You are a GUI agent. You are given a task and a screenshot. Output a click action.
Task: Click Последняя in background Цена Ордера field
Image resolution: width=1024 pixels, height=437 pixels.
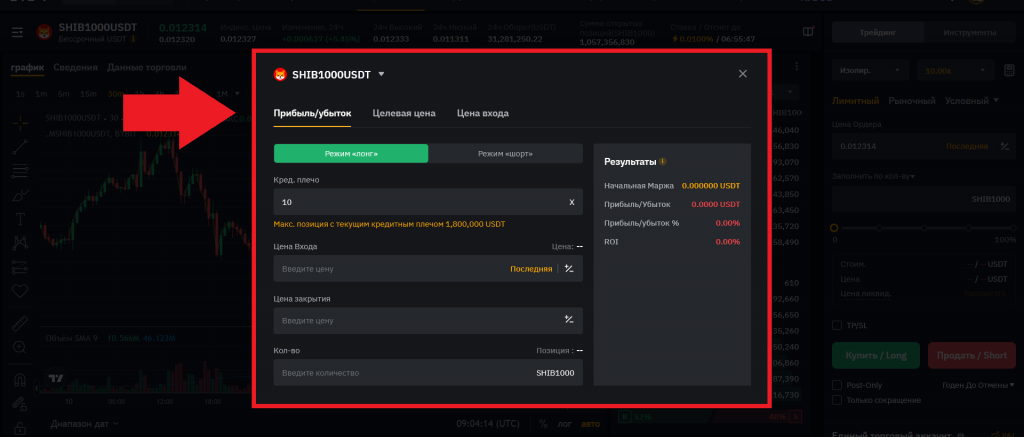(x=967, y=146)
